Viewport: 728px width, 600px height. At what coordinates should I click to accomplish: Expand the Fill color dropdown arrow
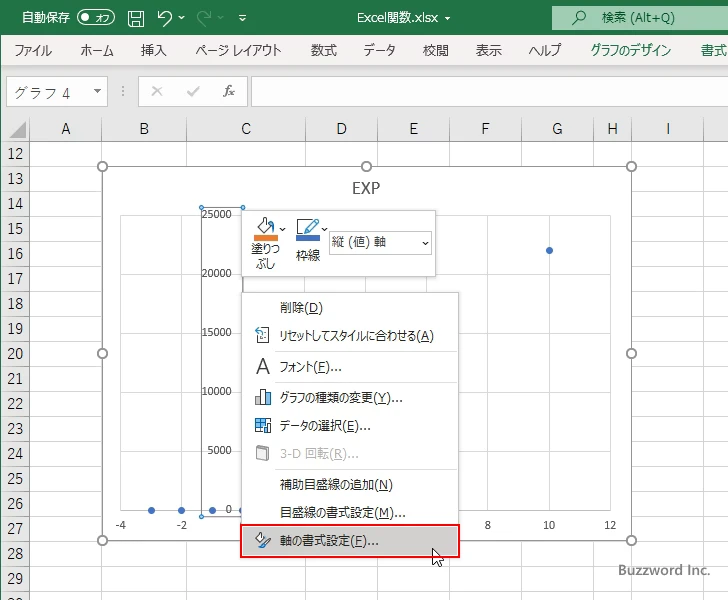coord(283,229)
